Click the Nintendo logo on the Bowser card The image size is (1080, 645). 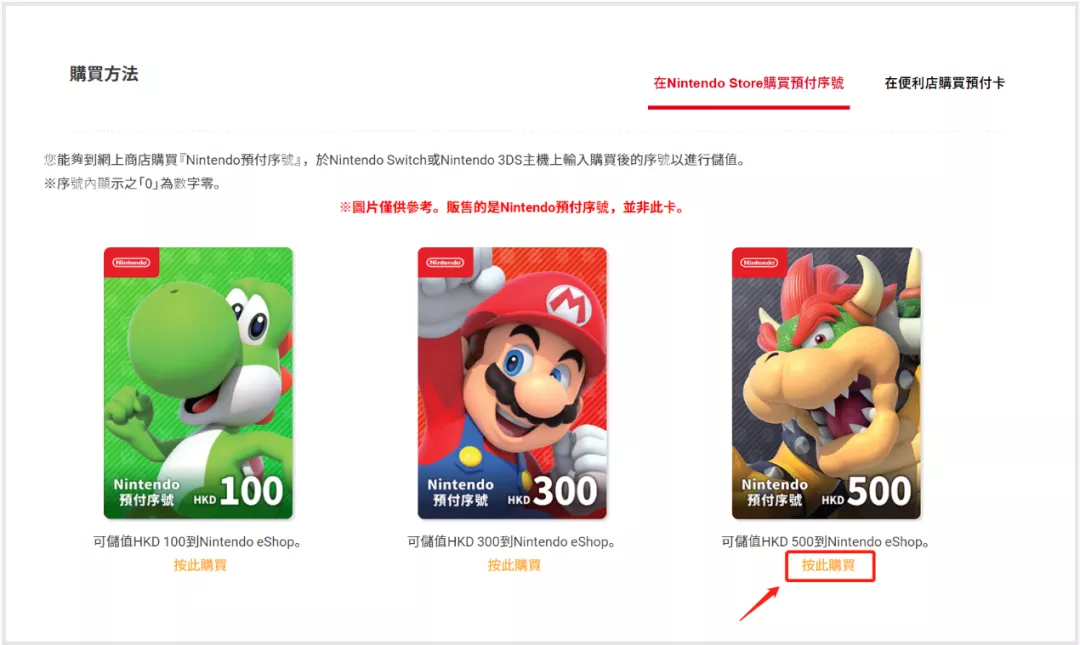(x=759, y=263)
